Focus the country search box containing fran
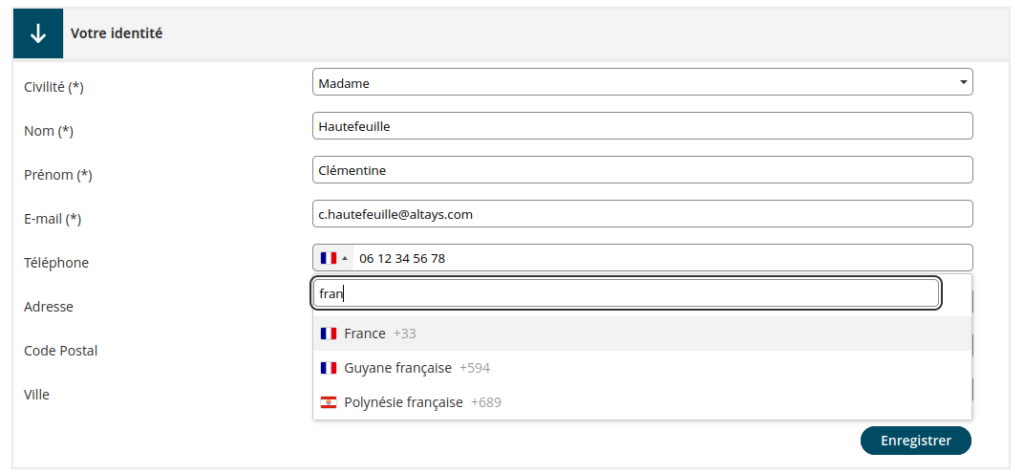Image resolution: width=1024 pixels, height=474 pixels. [x=626, y=294]
